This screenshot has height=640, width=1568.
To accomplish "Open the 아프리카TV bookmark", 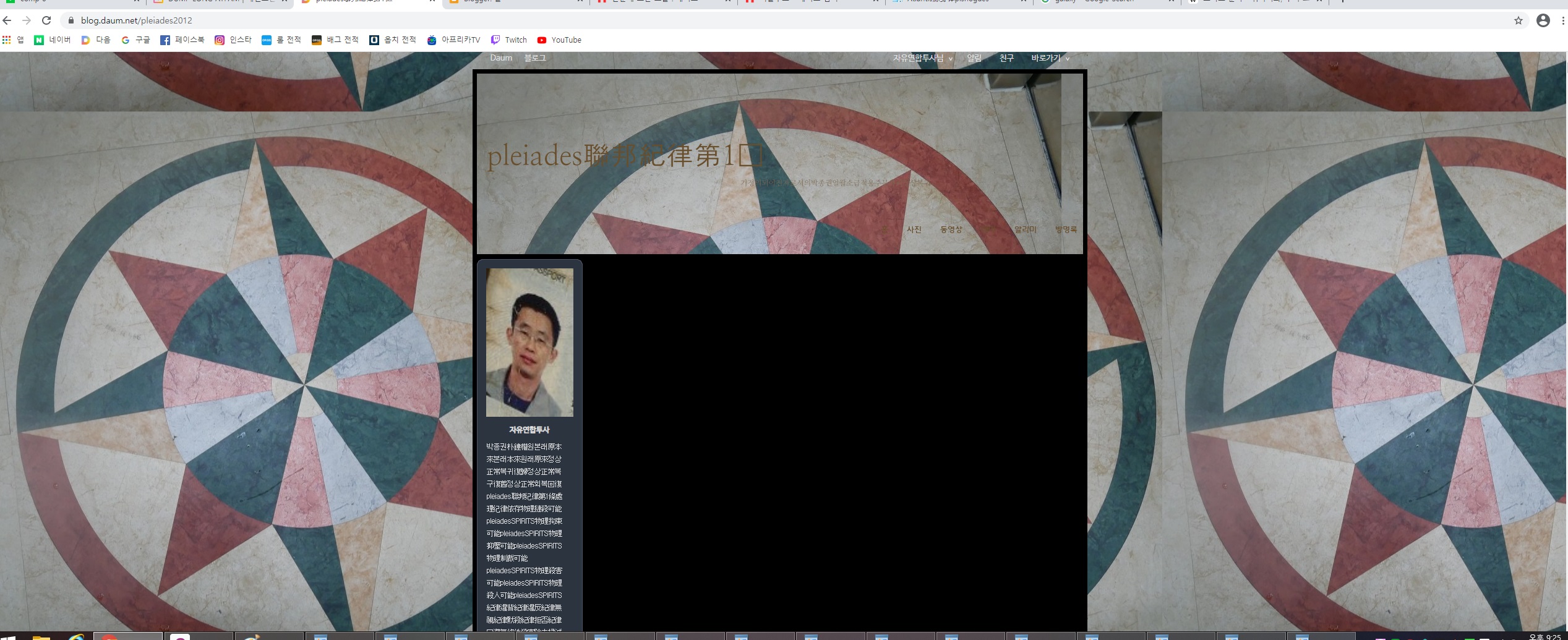I will (x=453, y=40).
